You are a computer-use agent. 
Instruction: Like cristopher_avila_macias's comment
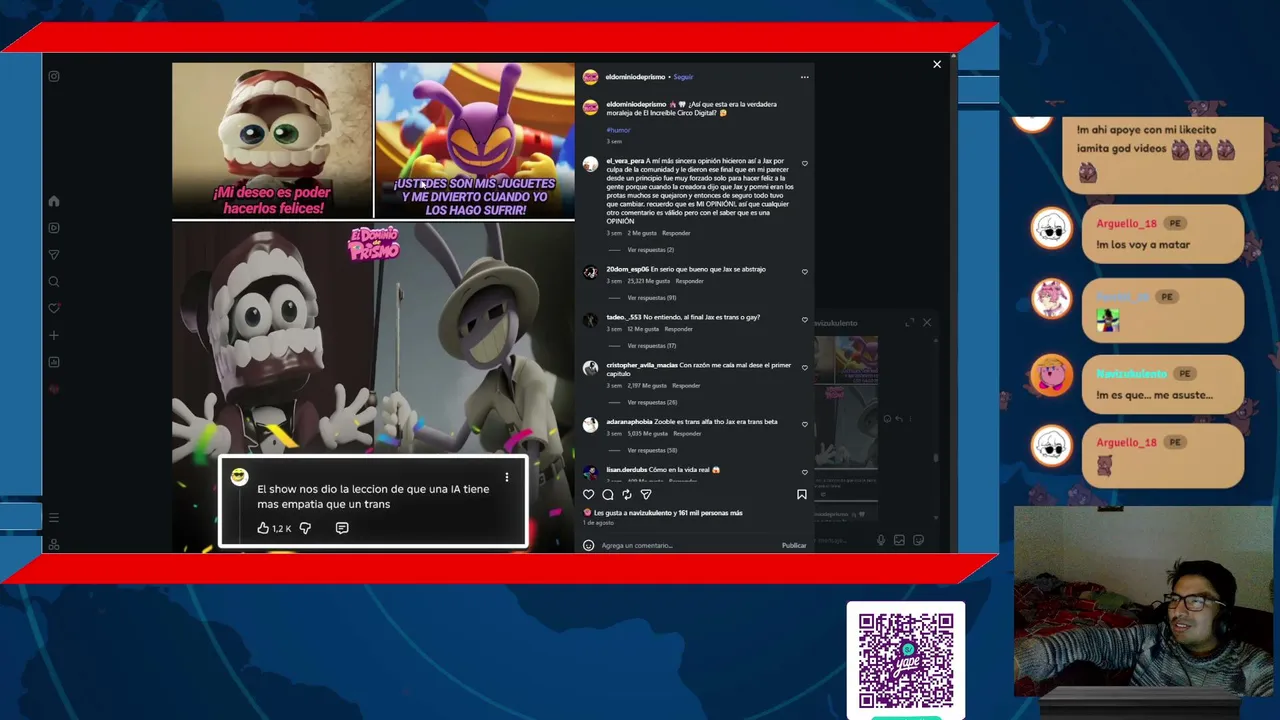coord(805,368)
